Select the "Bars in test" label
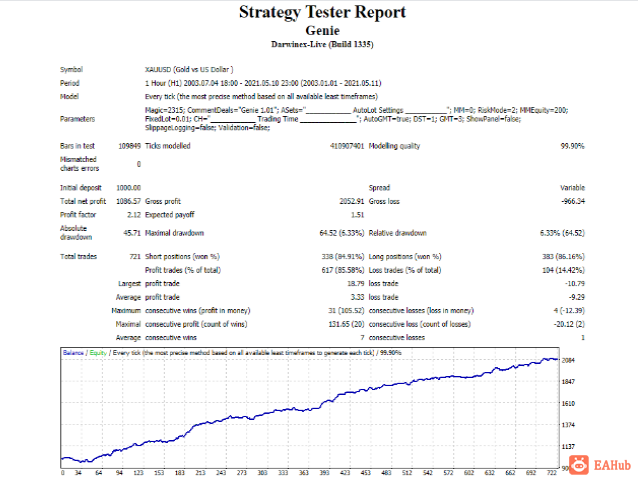The image size is (640, 480). coord(77,146)
